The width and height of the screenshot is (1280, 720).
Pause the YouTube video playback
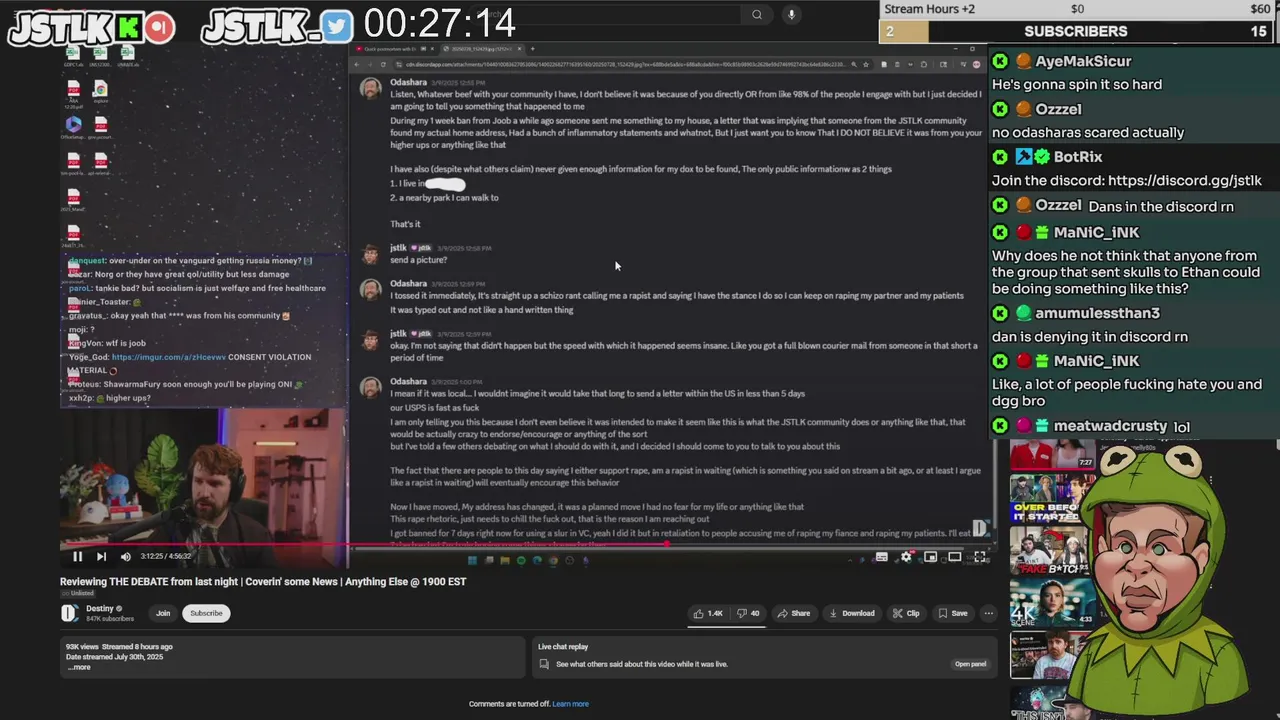[x=77, y=557]
